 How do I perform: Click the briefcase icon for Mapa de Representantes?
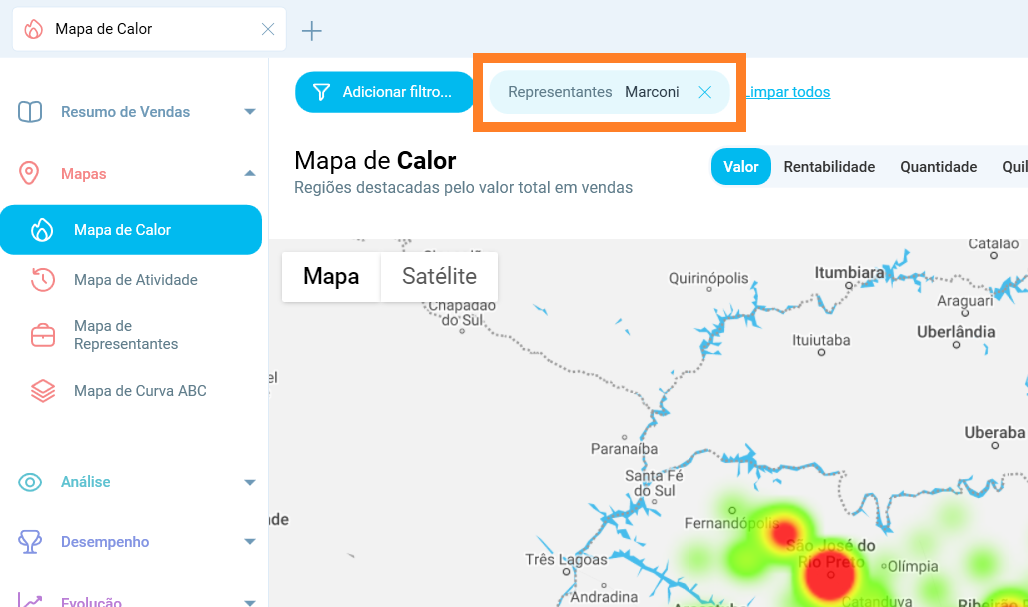point(43,335)
